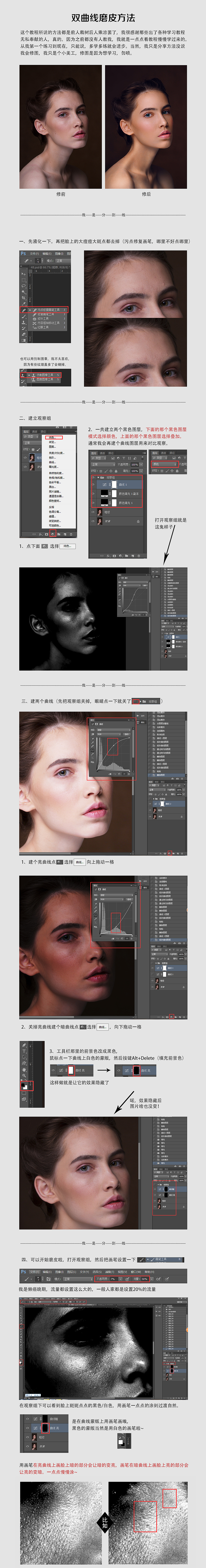Click the 纯色... button beside 选择 in step two
The image size is (206, 1568).
(68, 546)
